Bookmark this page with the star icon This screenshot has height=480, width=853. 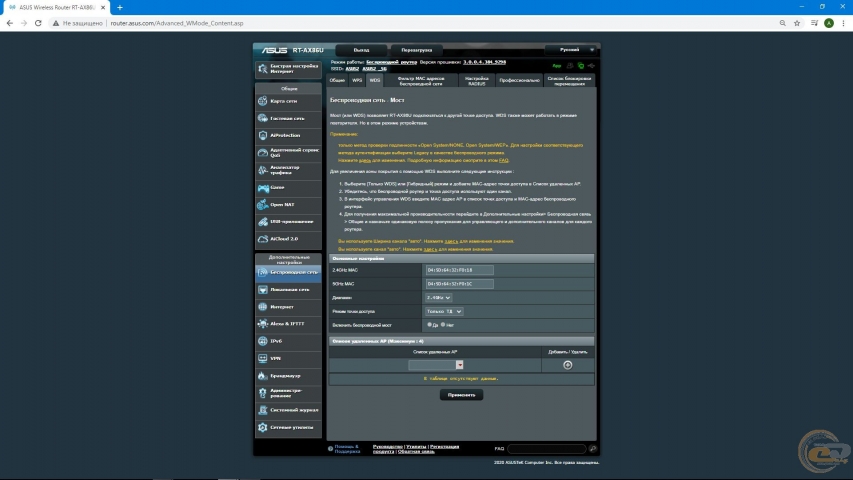click(797, 23)
